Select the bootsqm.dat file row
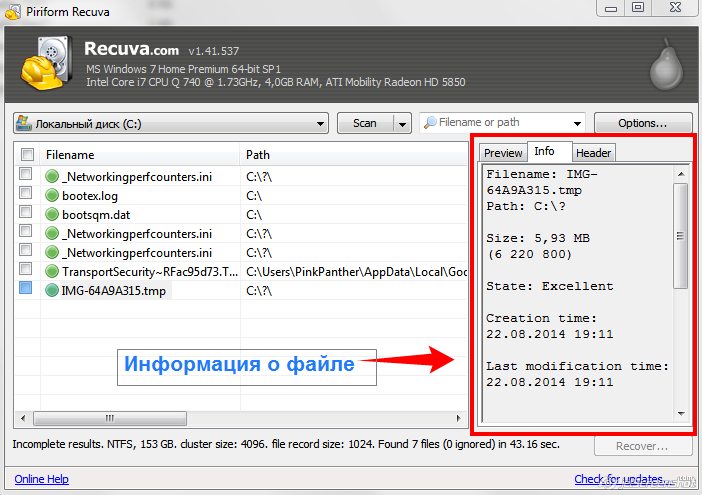The height and width of the screenshot is (495, 702). tap(241, 214)
